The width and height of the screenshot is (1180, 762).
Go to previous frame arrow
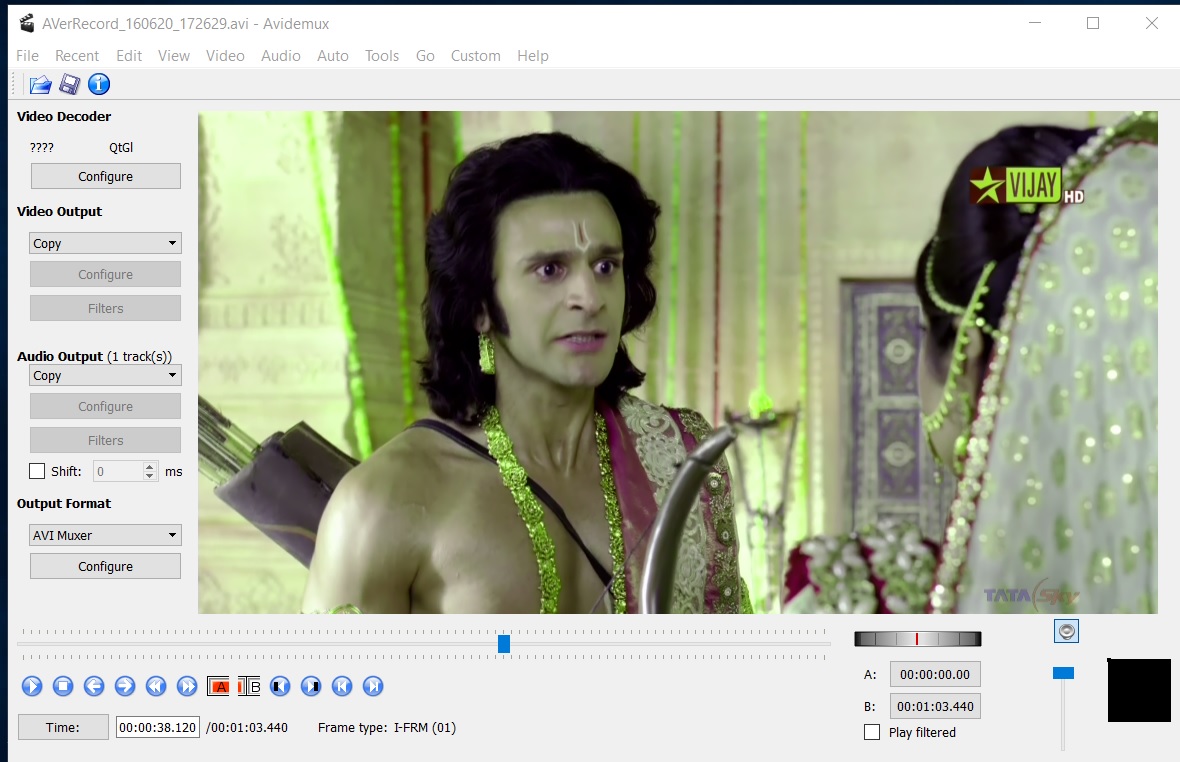pyautogui.click(x=94, y=686)
